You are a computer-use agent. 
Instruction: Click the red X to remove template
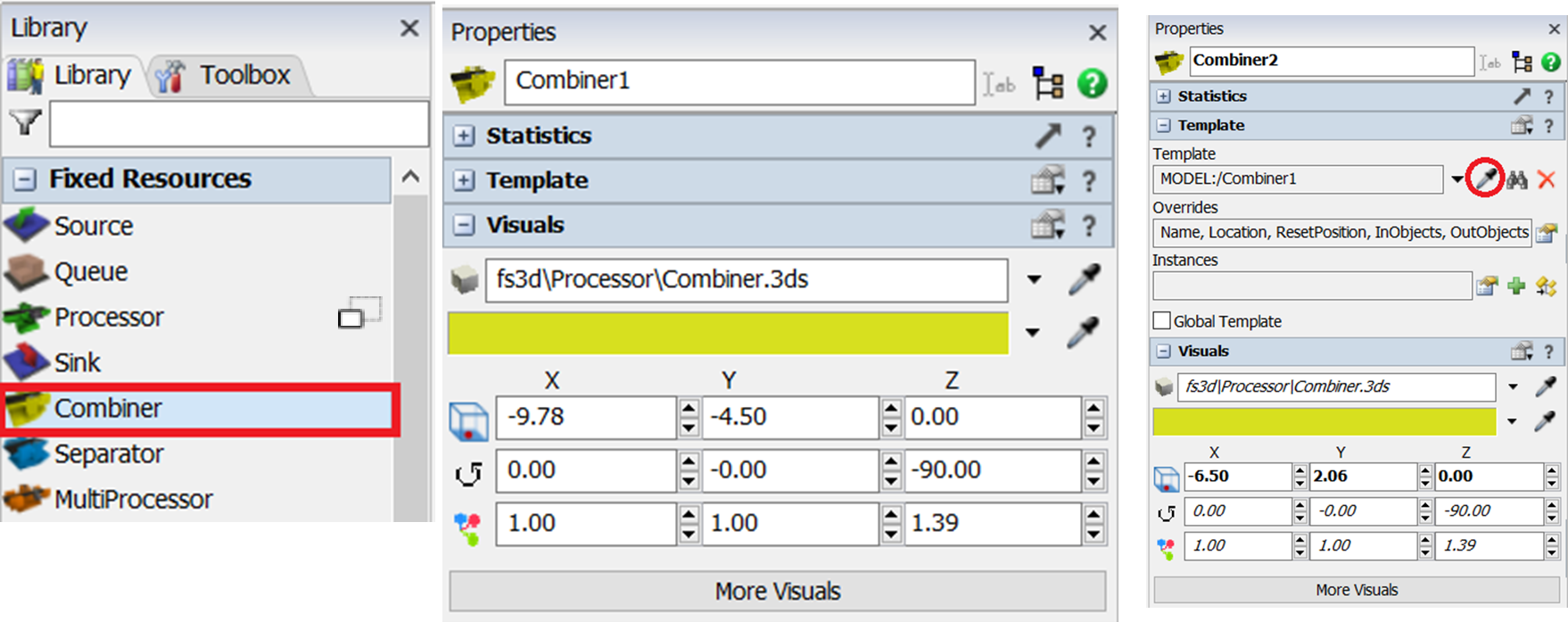tap(1547, 179)
